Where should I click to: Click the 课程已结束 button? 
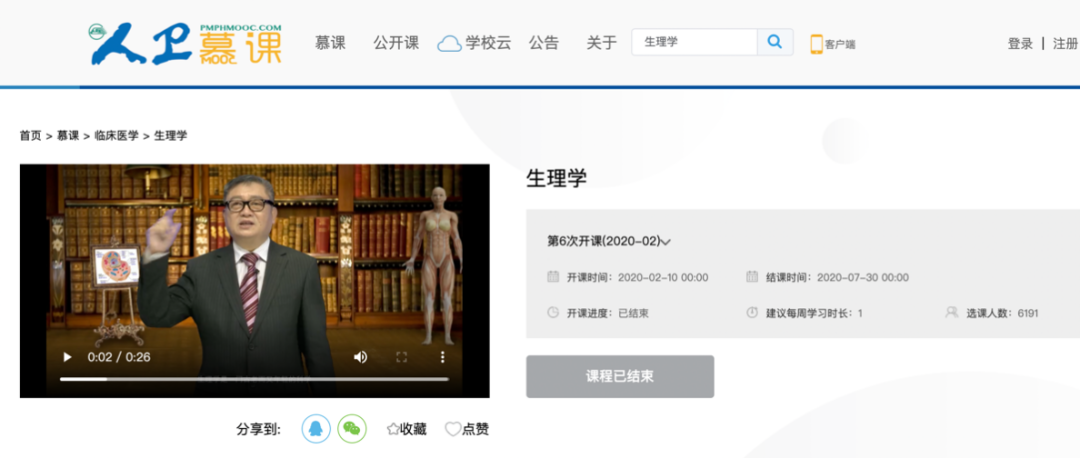click(x=620, y=376)
